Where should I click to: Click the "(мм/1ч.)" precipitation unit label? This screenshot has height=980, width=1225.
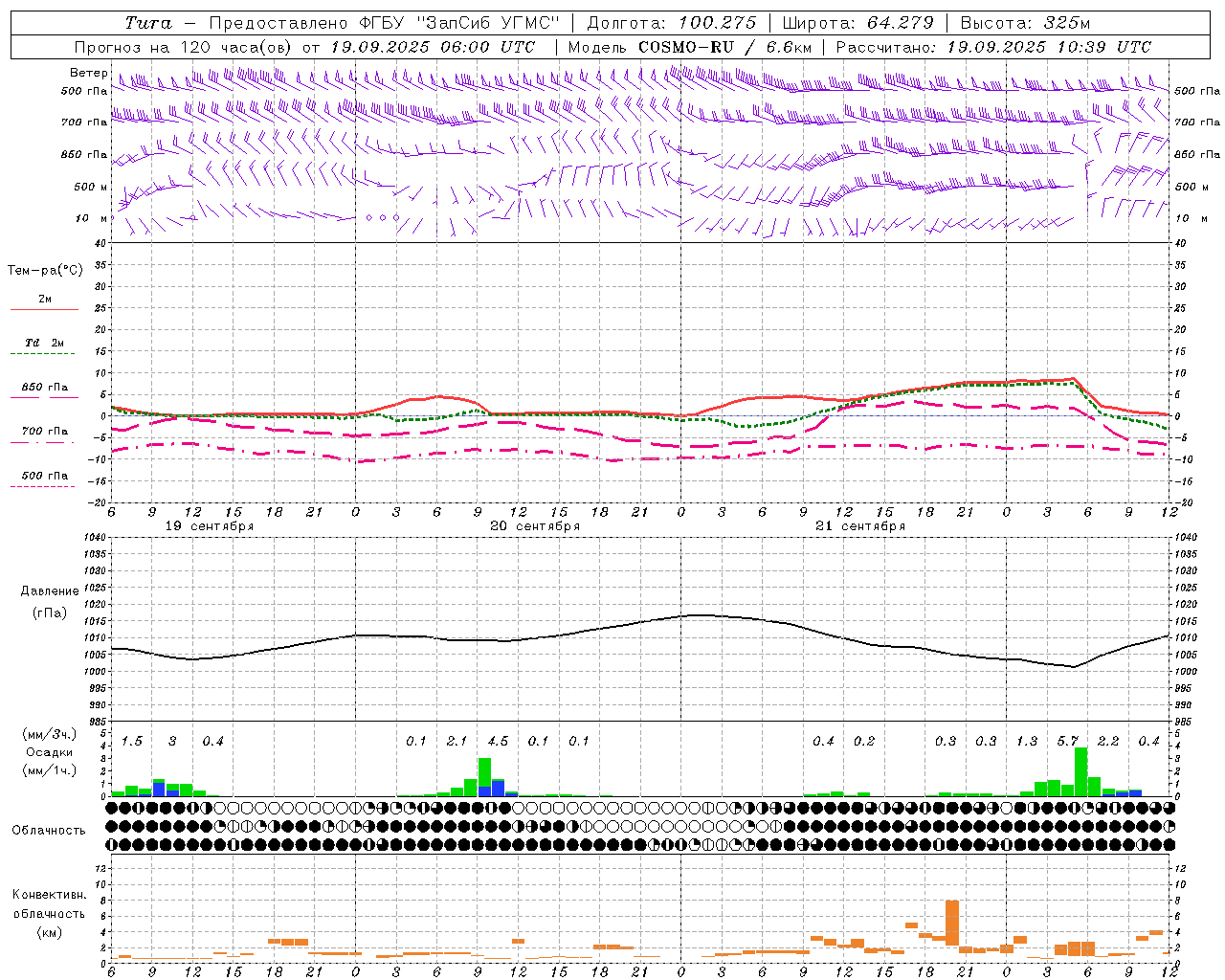tap(50, 770)
